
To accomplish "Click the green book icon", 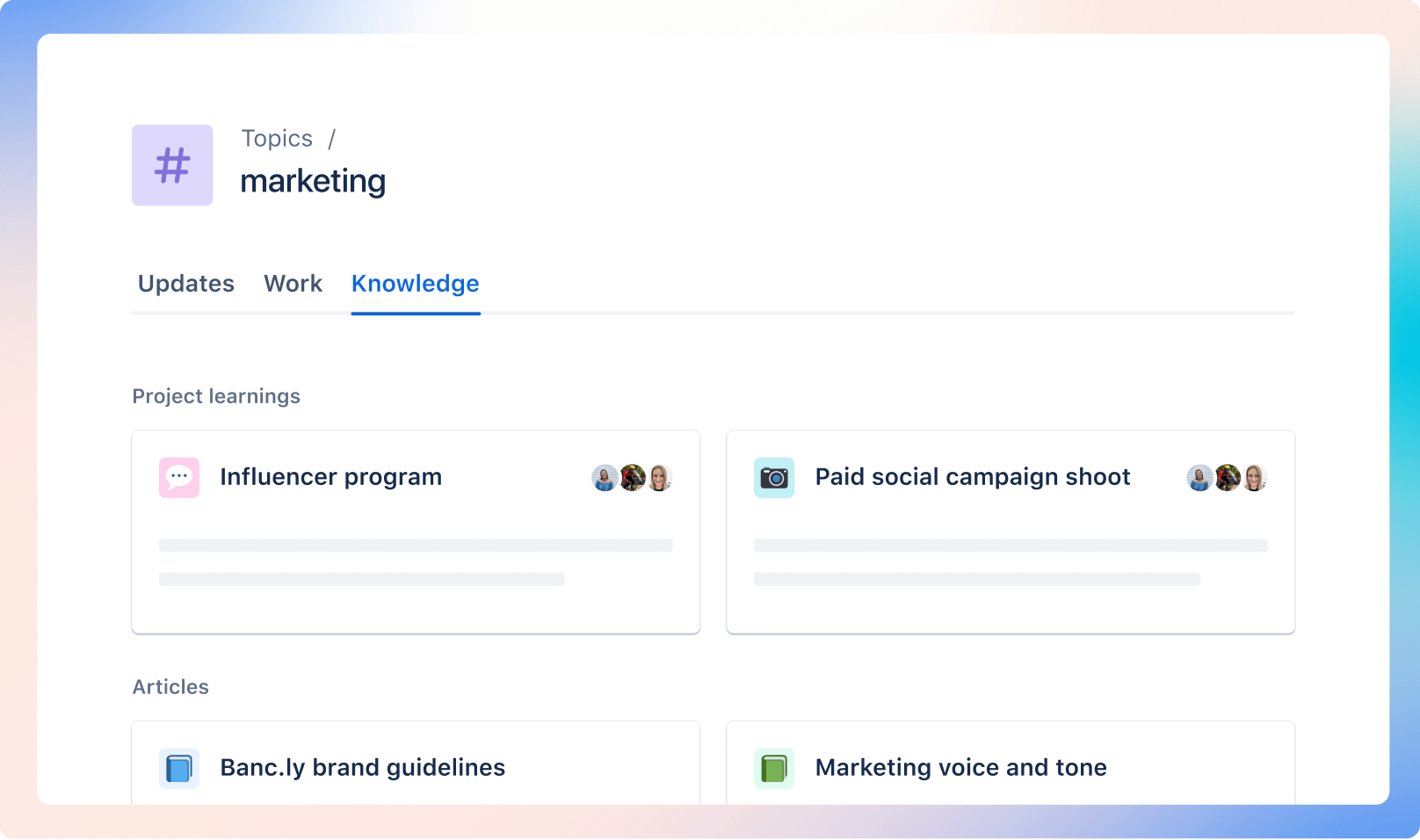I will (x=774, y=768).
